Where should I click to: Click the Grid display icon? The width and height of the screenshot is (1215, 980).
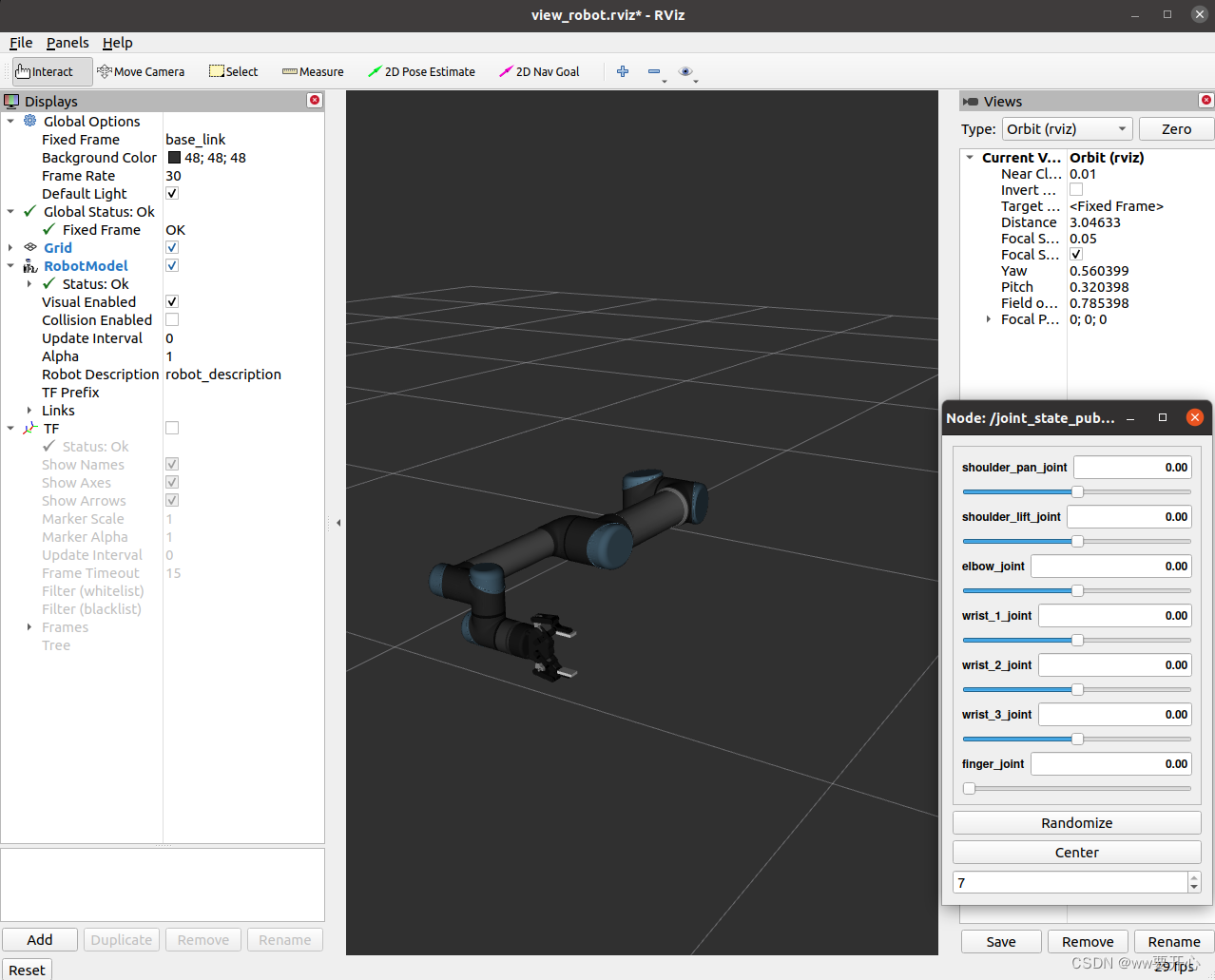click(30, 247)
